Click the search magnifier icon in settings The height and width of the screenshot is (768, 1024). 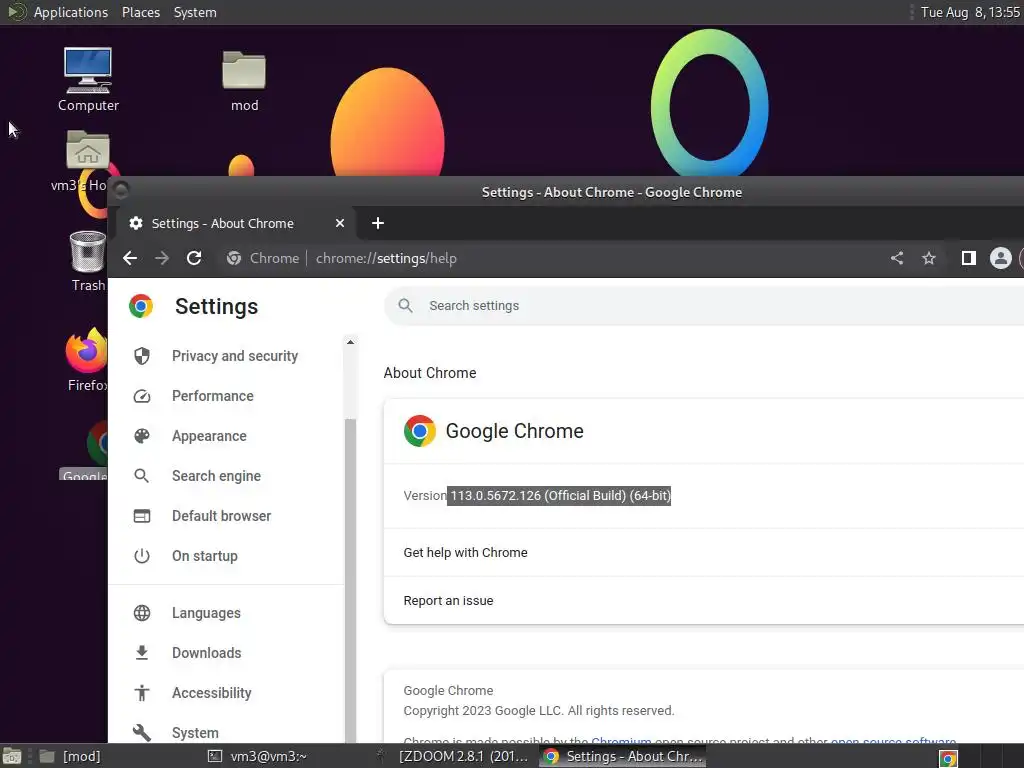[x=406, y=306]
